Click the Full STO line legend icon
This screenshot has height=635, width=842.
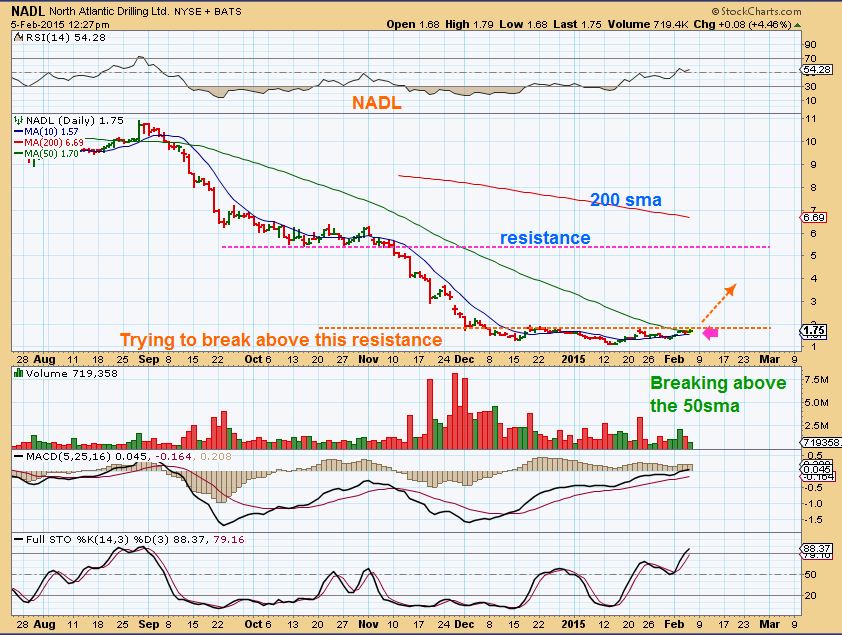coord(18,539)
